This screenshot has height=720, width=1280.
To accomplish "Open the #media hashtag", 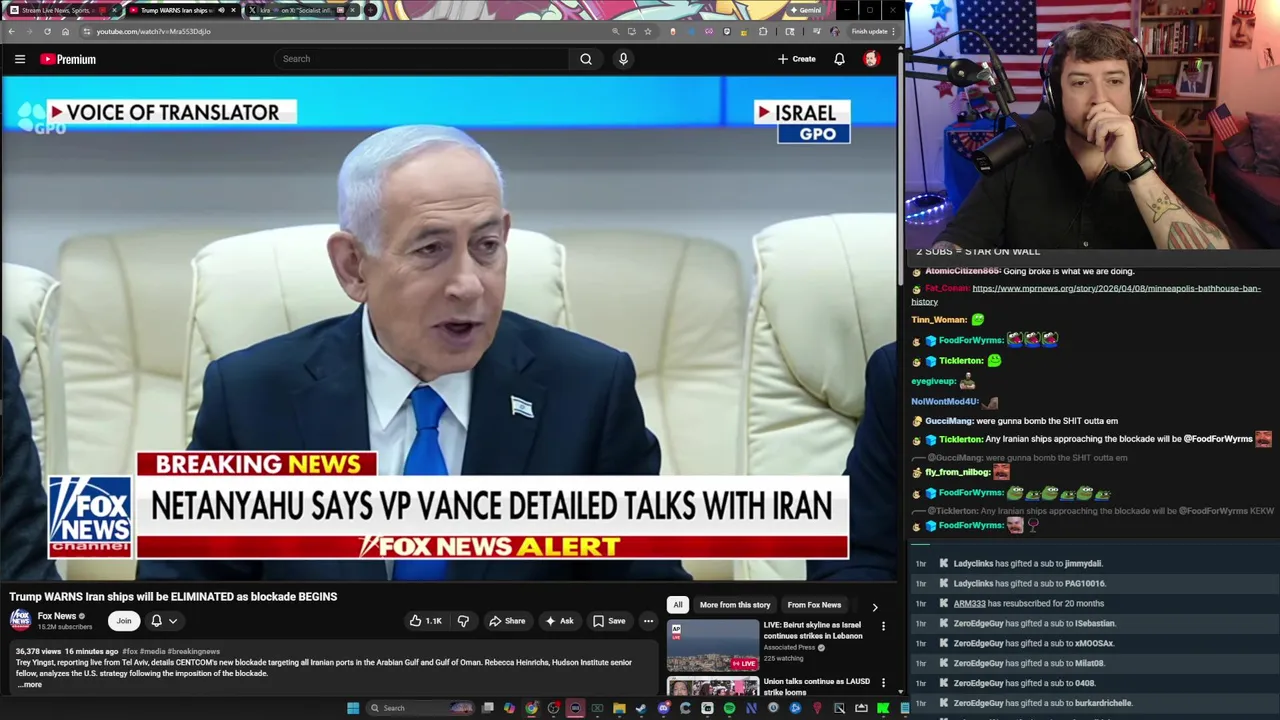I will point(153,651).
